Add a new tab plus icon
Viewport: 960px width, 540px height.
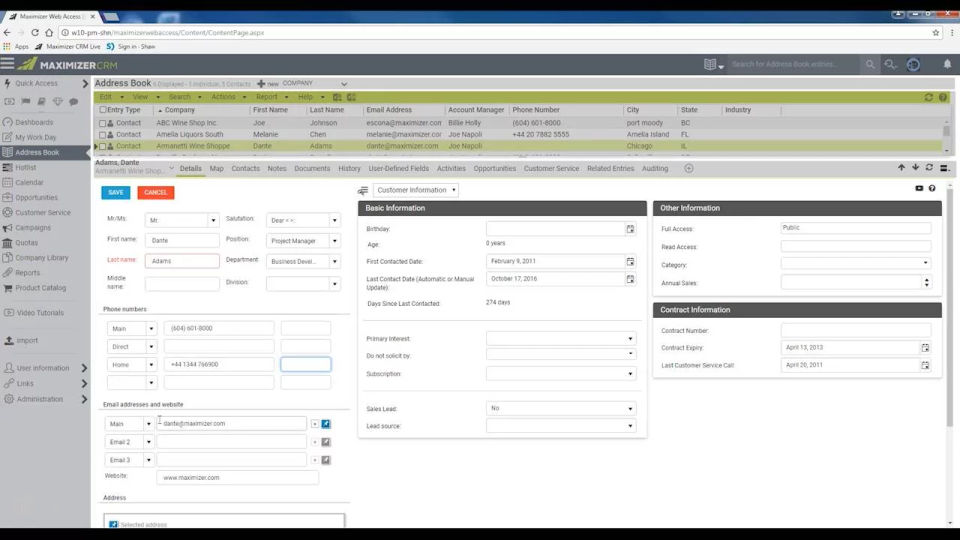click(x=689, y=168)
